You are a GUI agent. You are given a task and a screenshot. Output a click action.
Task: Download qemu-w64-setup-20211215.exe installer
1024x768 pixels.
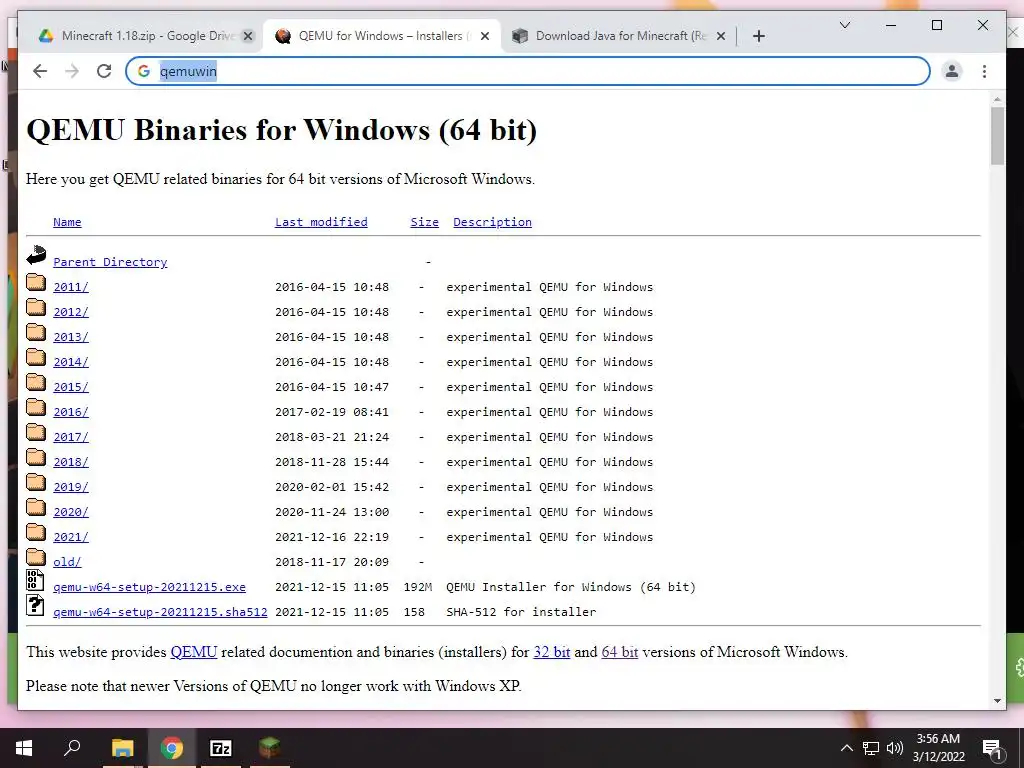(150, 587)
